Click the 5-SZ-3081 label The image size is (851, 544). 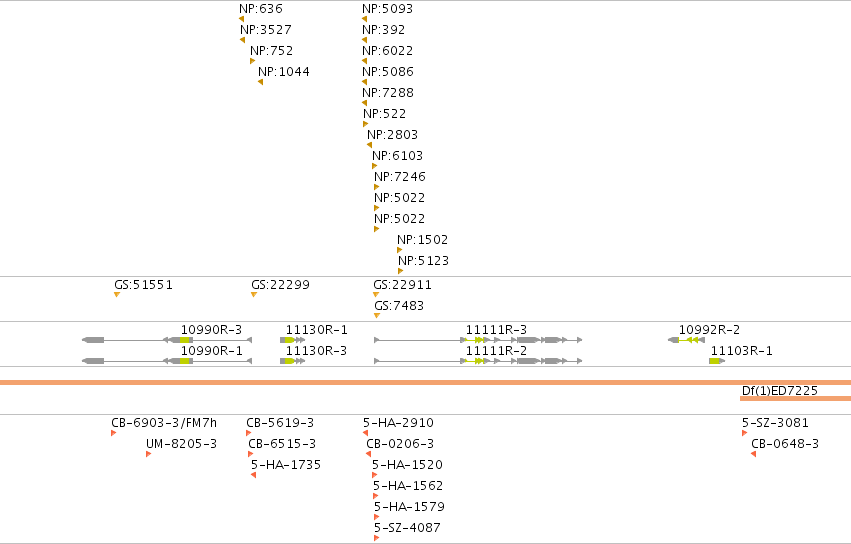776,423
